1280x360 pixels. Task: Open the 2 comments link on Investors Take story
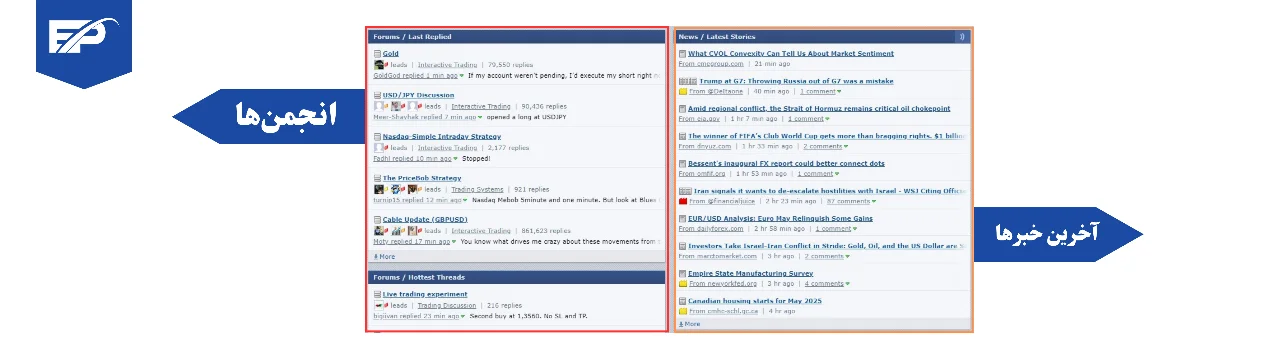pos(824,256)
